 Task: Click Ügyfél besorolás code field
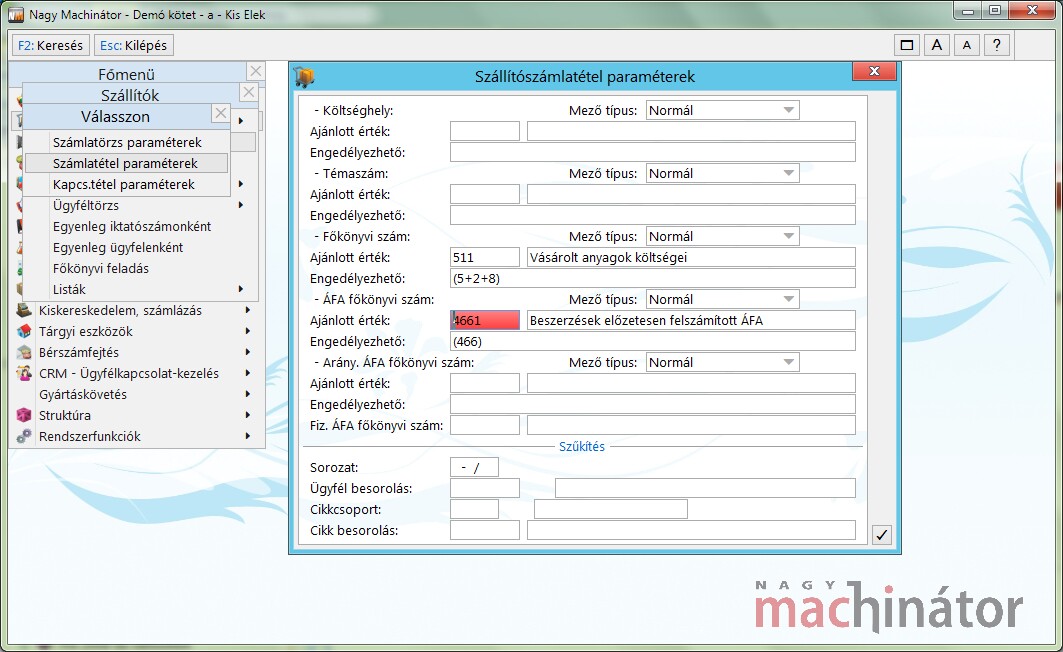pos(485,489)
